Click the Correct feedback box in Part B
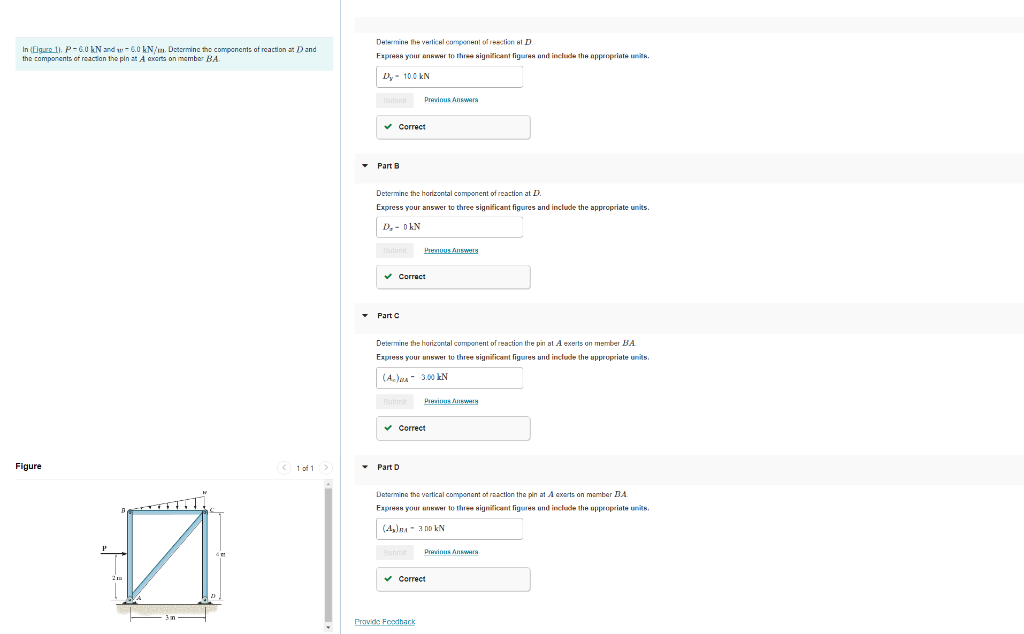Image resolution: width=1024 pixels, height=634 pixels. coord(453,277)
